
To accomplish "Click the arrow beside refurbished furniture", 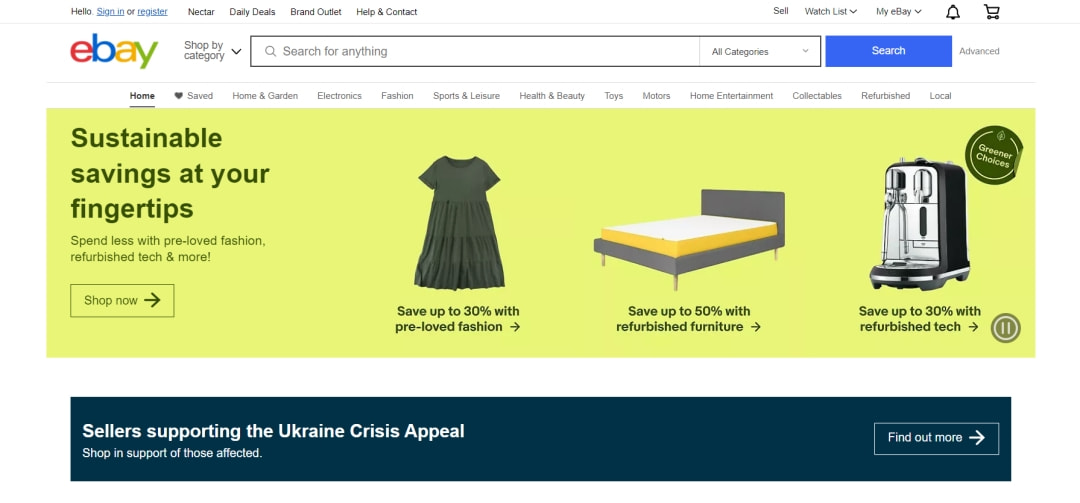I will click(756, 327).
